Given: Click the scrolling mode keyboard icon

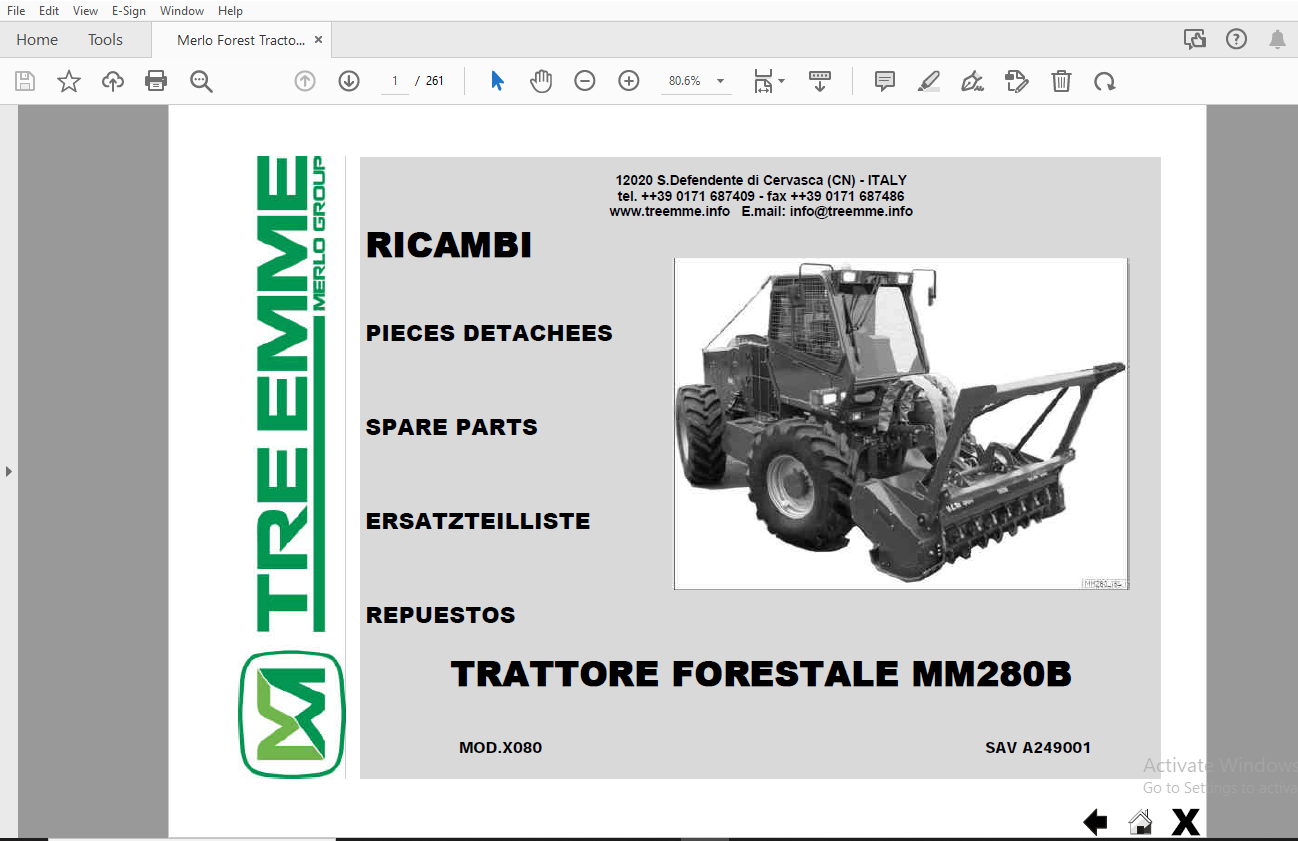Looking at the screenshot, I should (820, 81).
